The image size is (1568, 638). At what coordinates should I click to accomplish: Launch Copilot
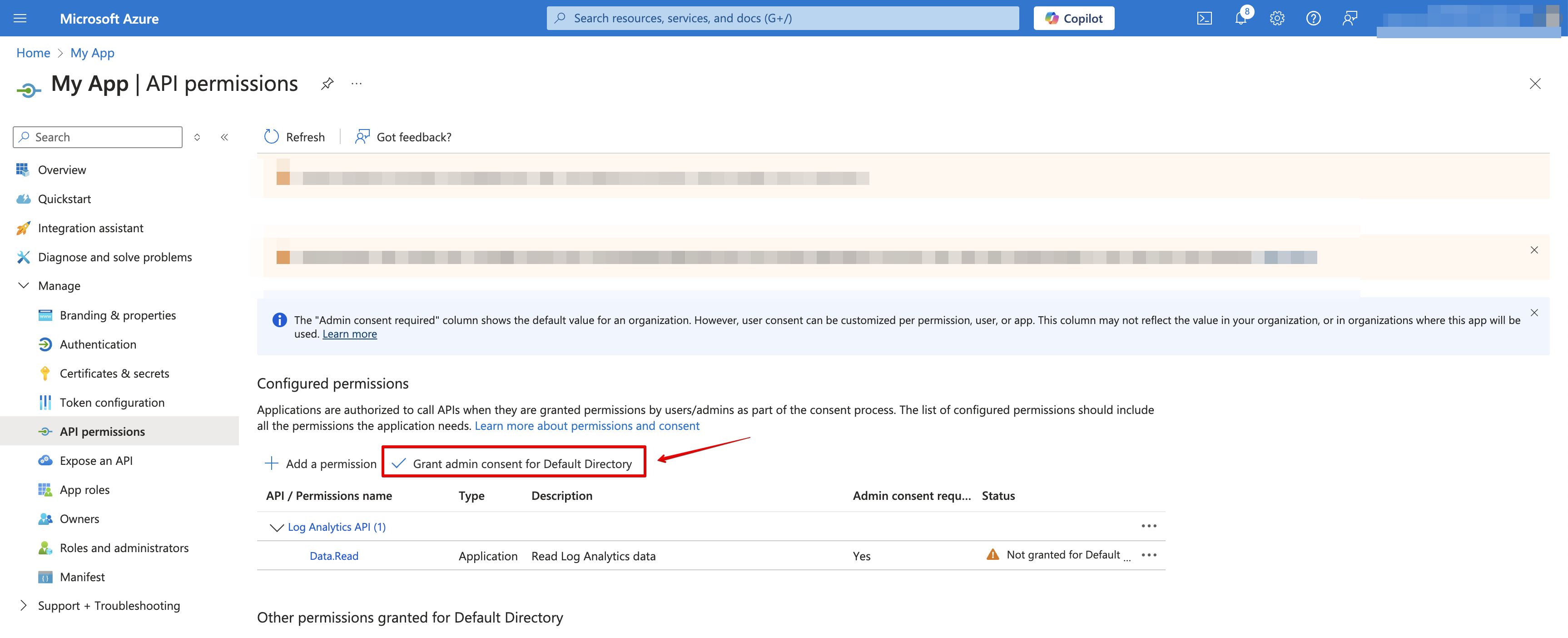coord(1074,18)
